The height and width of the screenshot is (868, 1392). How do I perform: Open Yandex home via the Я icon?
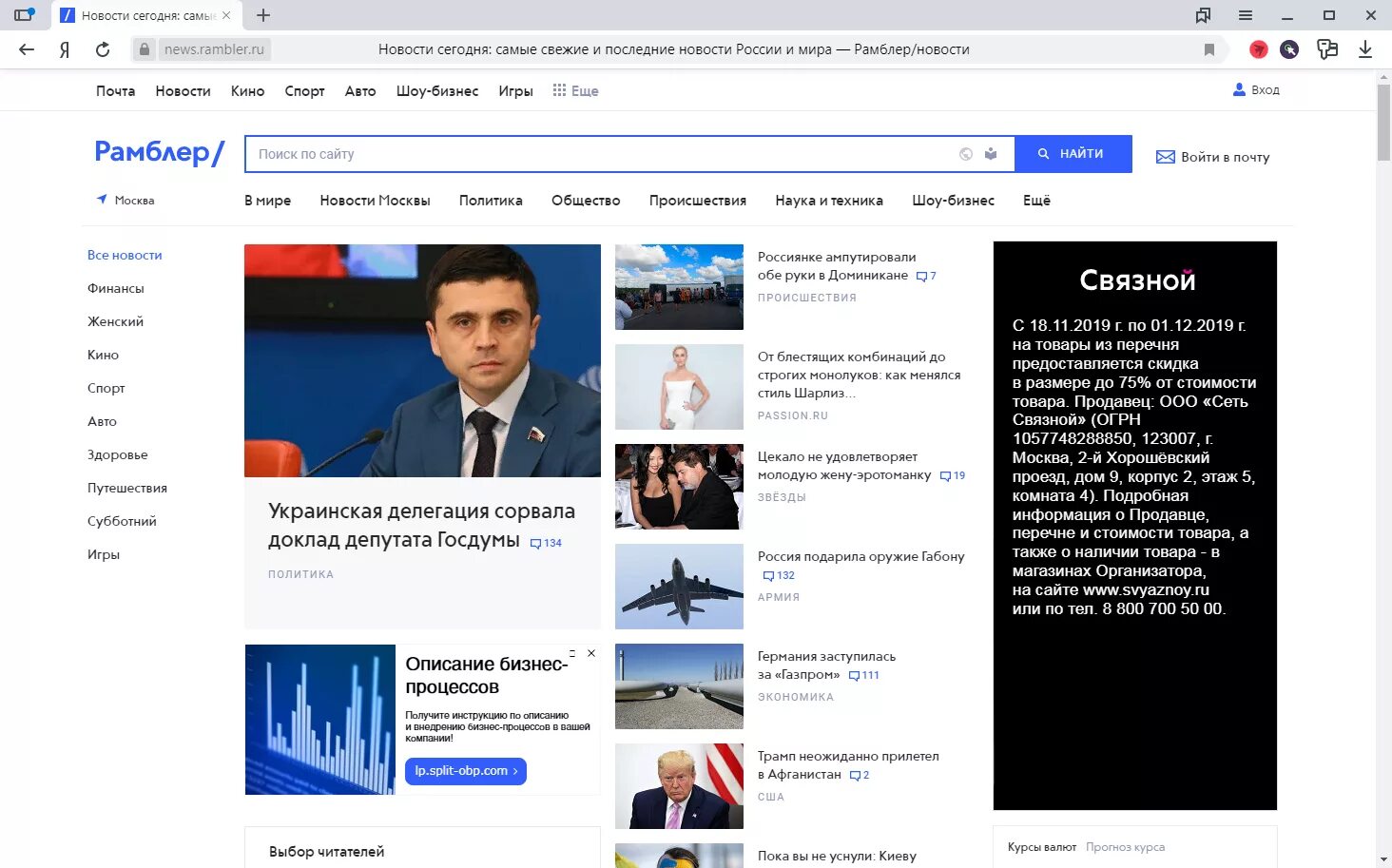tap(65, 49)
